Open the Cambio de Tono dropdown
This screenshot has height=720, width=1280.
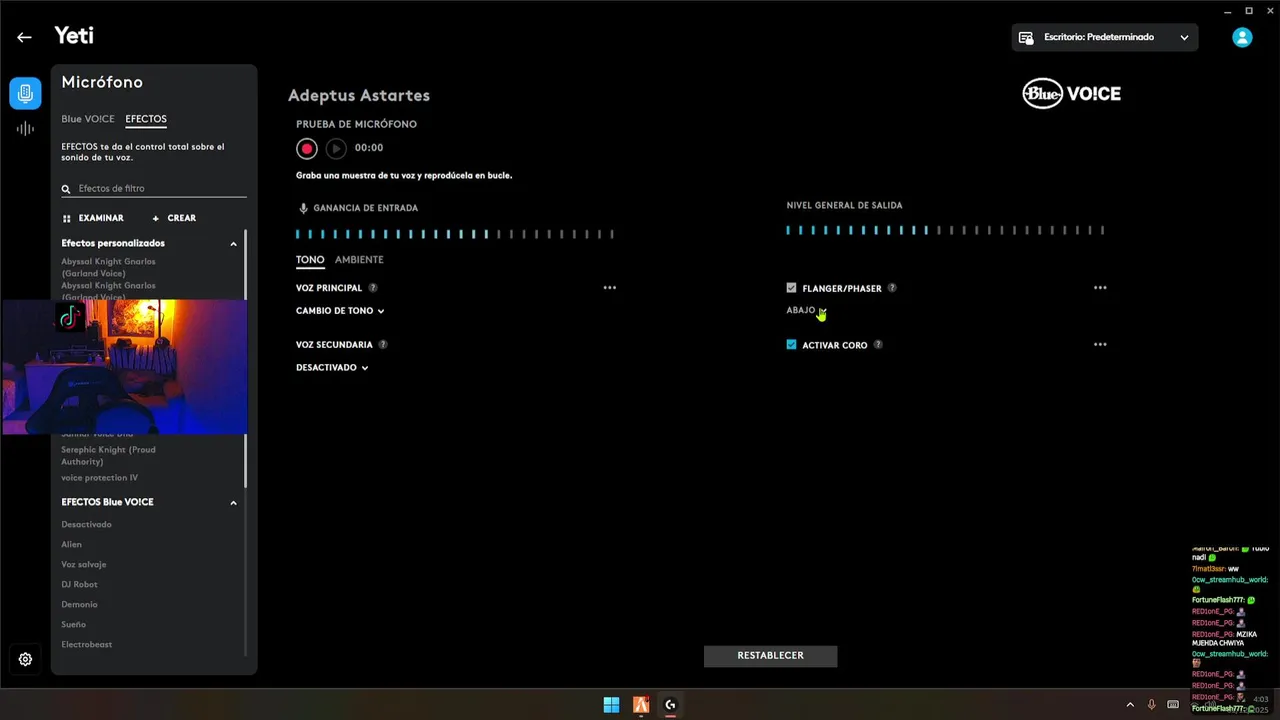pos(340,311)
